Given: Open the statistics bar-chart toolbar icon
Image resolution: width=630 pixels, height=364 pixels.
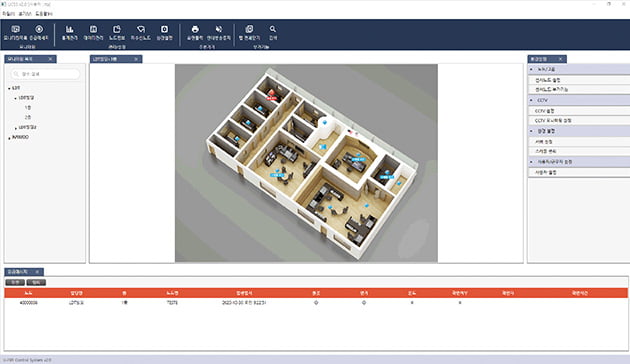Looking at the screenshot, I should point(70,29).
